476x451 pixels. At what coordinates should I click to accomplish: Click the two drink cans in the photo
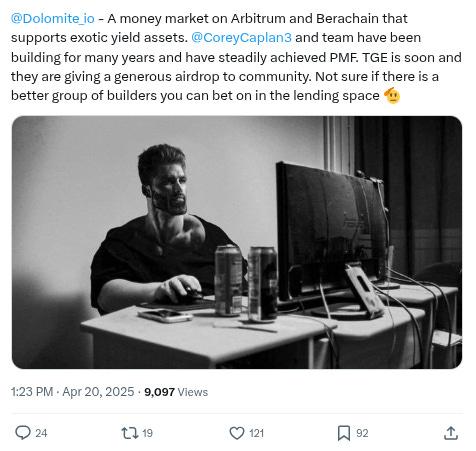click(x=246, y=283)
